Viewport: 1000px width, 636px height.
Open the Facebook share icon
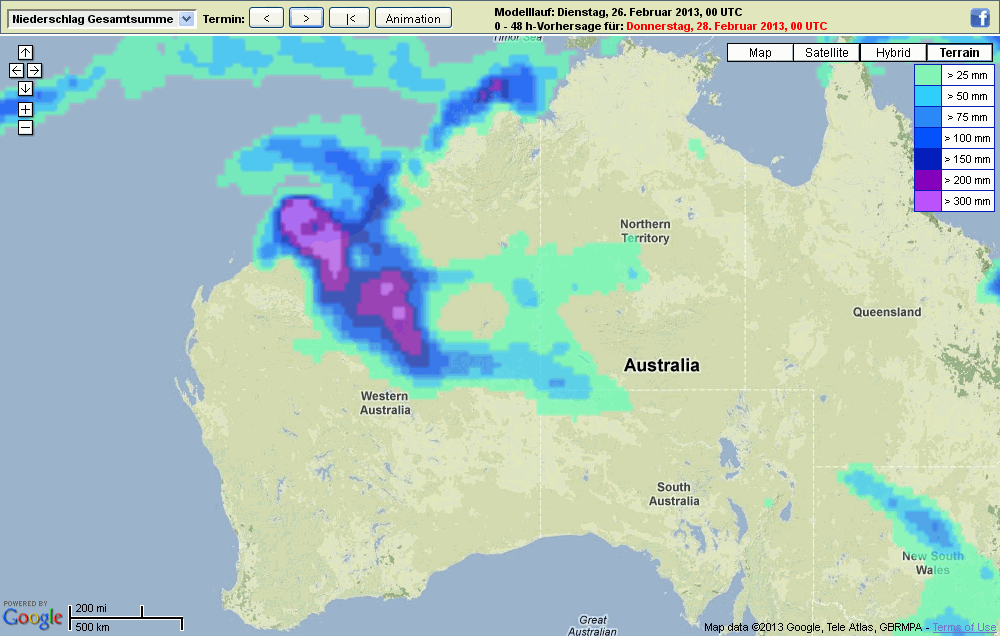pos(980,17)
